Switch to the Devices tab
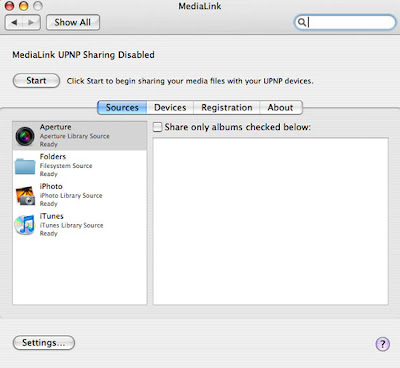Viewport: 400px width, 368px height. [x=170, y=108]
